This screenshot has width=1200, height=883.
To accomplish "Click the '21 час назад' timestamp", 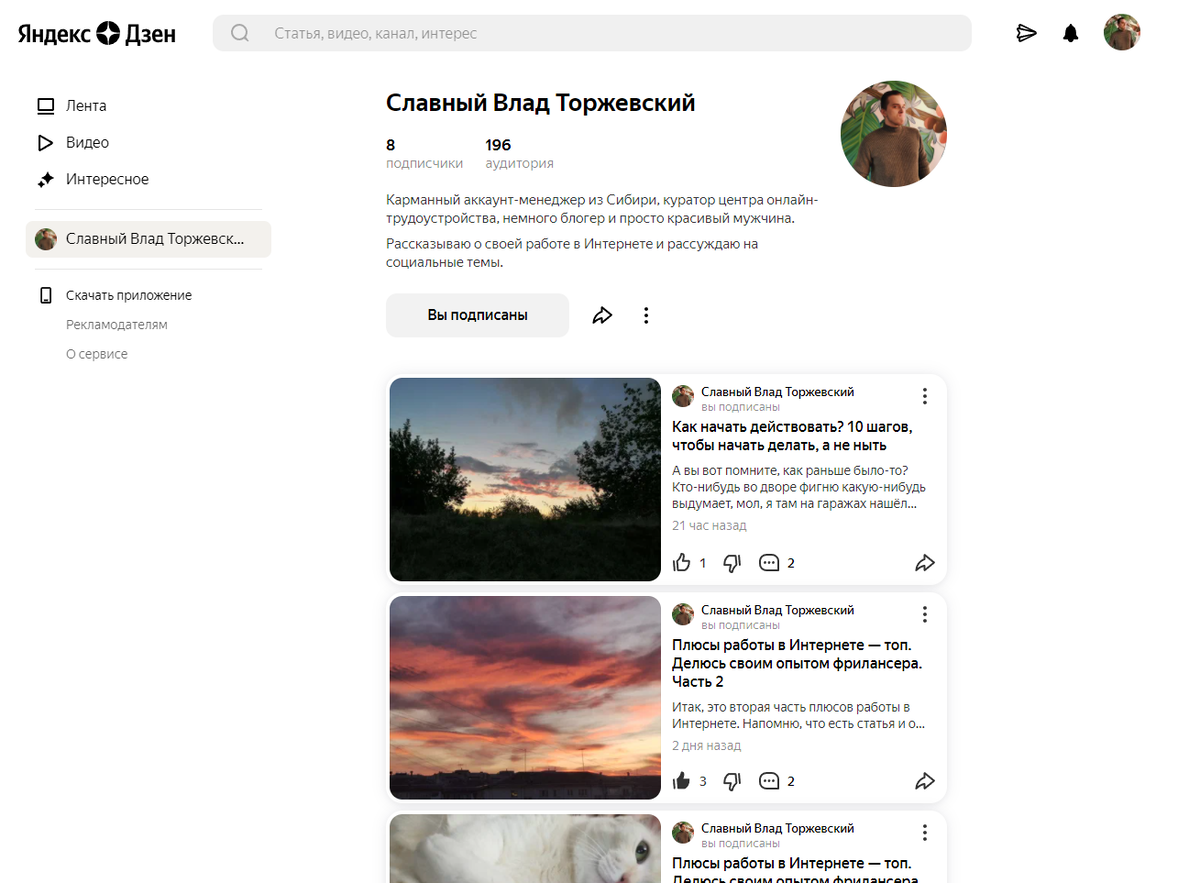I will point(709,525).
